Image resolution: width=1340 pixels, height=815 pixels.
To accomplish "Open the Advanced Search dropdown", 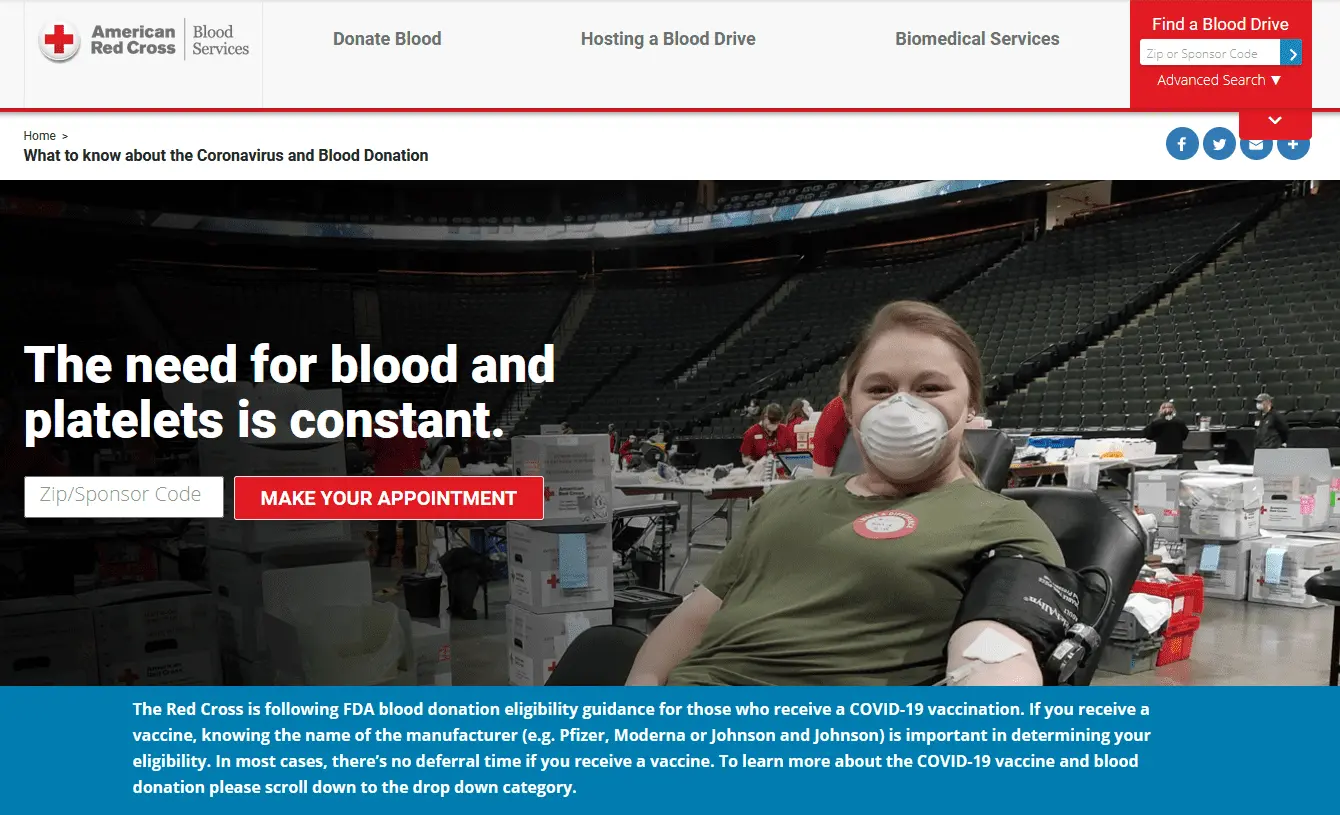I will [1219, 80].
